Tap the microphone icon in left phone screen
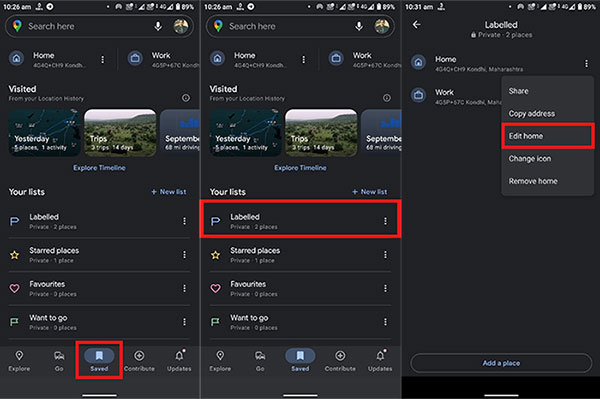 point(158,26)
